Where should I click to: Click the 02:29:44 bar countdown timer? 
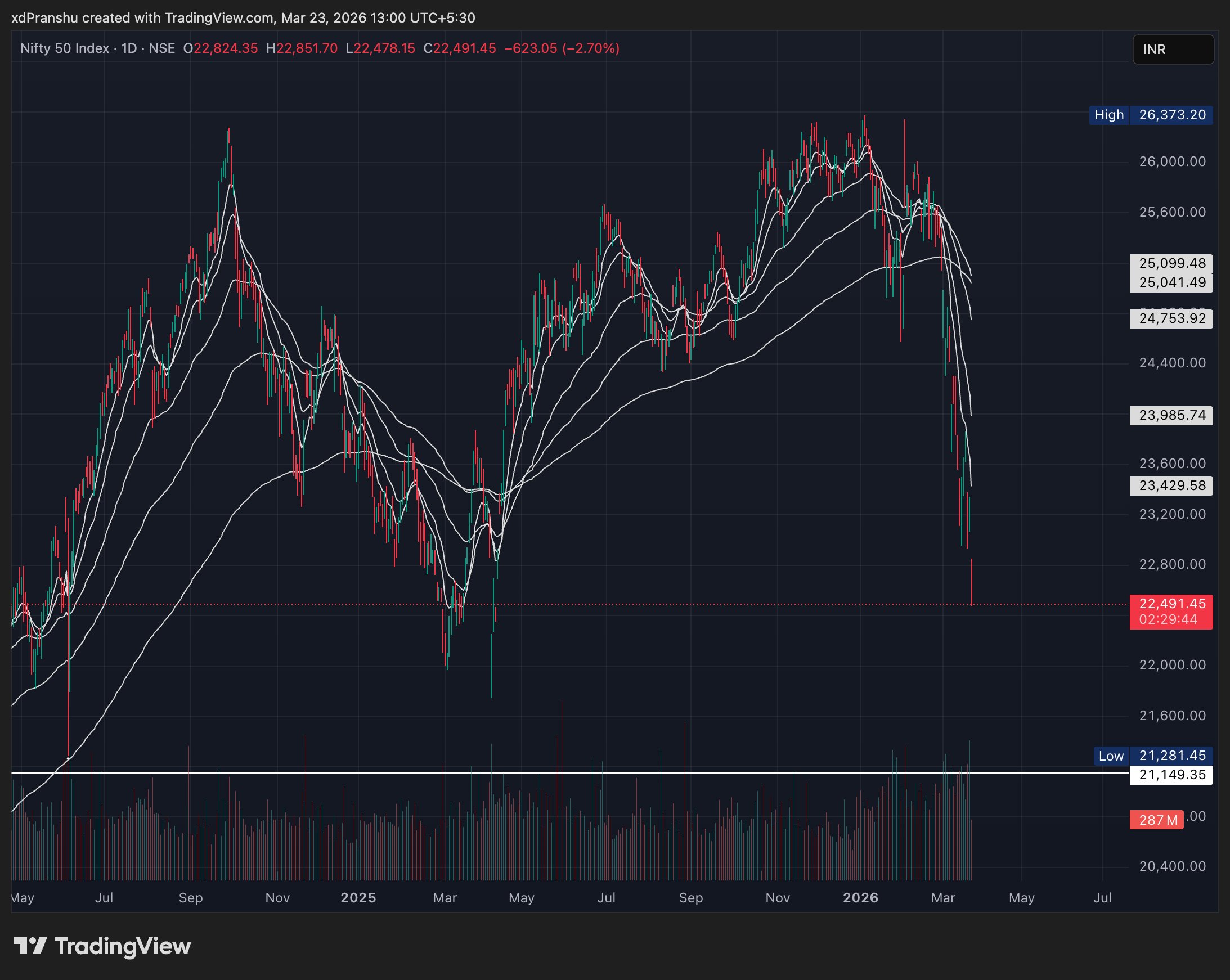tap(1168, 619)
